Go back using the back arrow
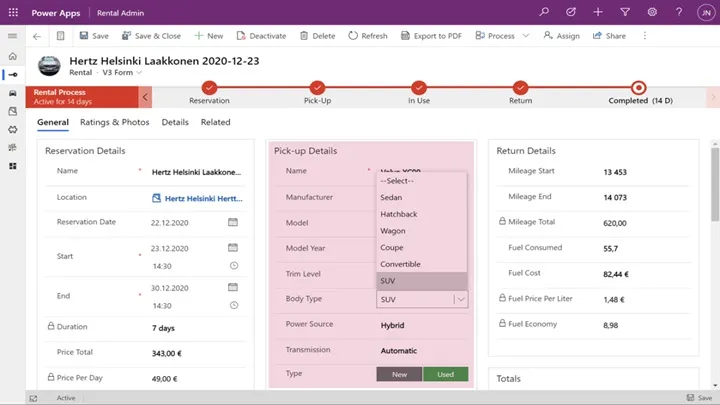The height and width of the screenshot is (405, 720). (37, 36)
